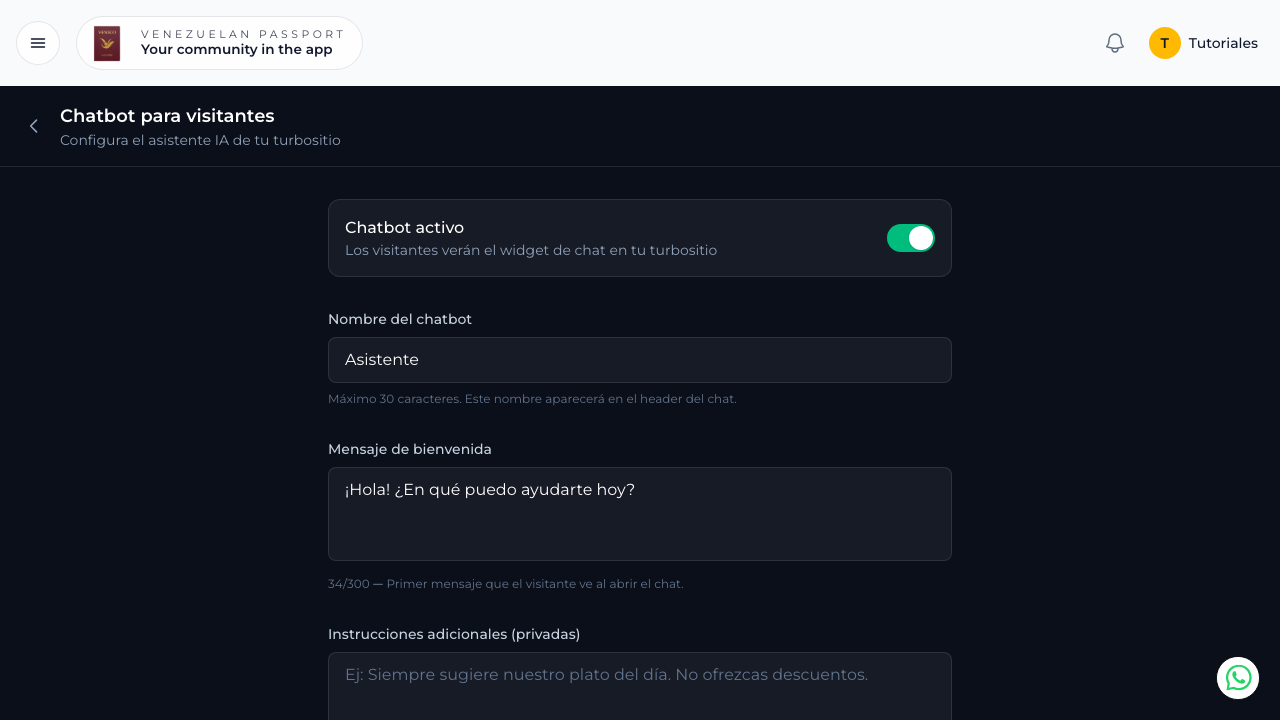Edit the Mensaje de bienvenida textarea
This screenshot has width=1280, height=720.
[640, 514]
